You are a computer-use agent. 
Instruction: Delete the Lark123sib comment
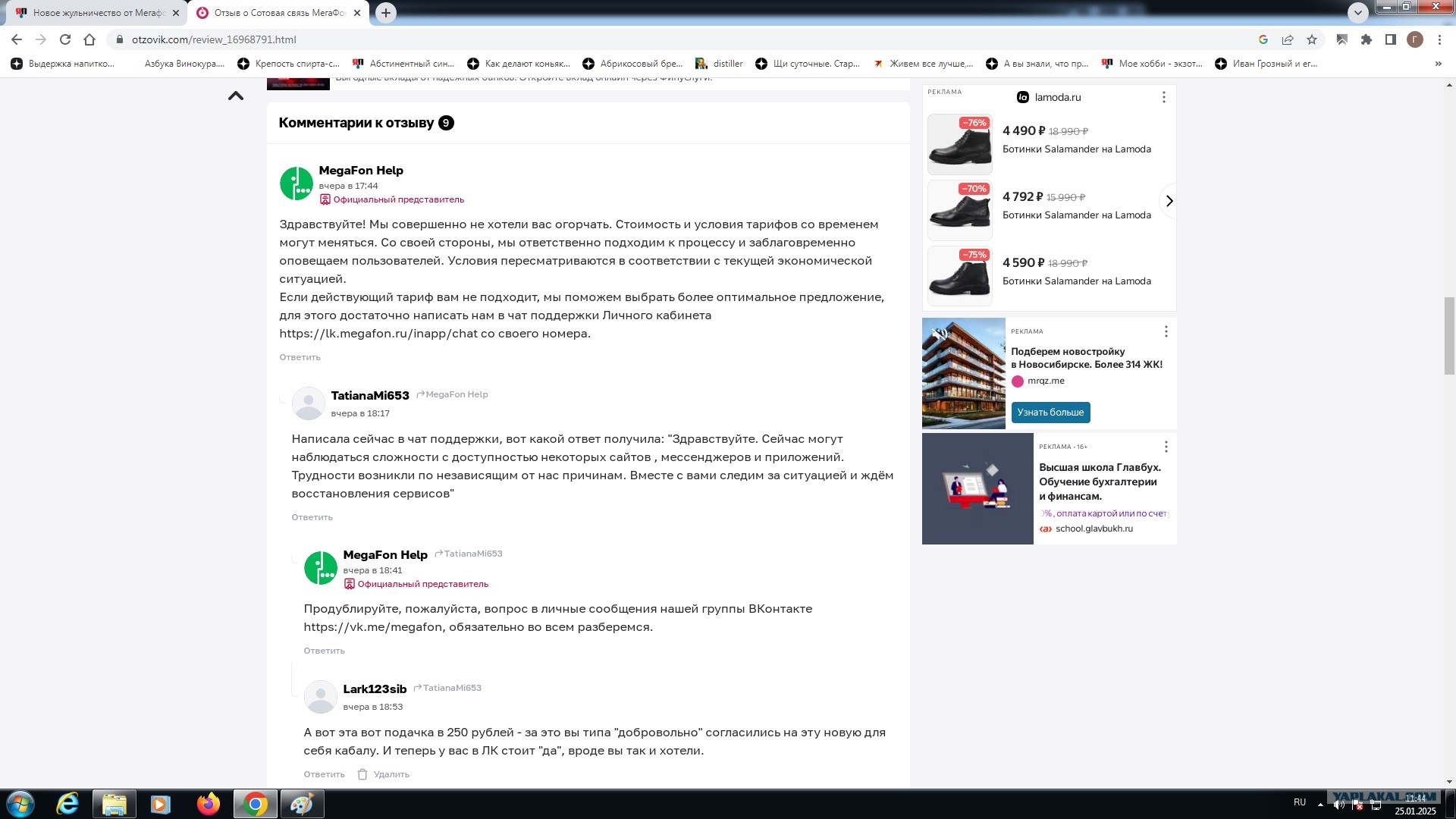pyautogui.click(x=384, y=774)
